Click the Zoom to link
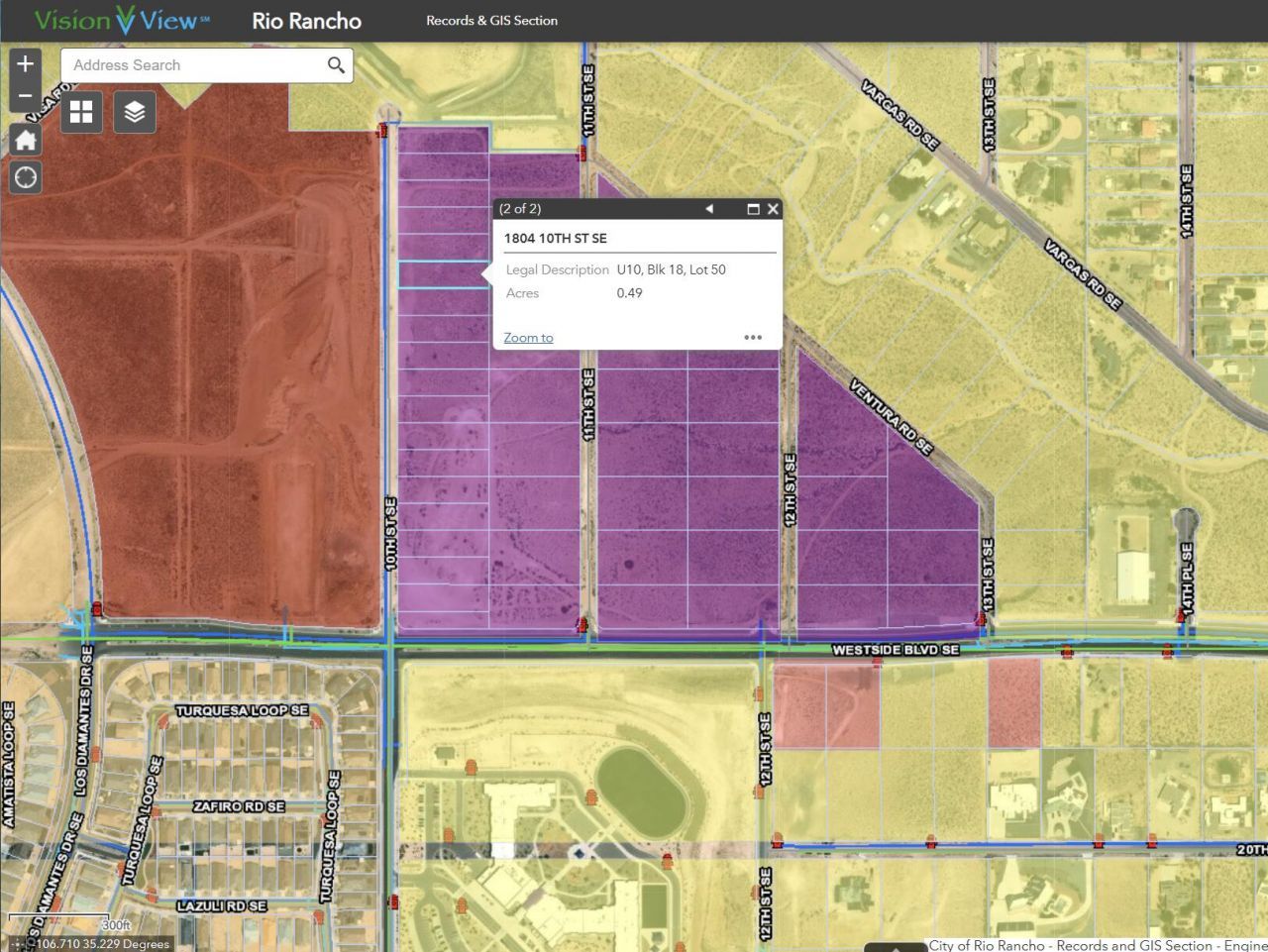The width and height of the screenshot is (1268, 952). click(x=528, y=338)
